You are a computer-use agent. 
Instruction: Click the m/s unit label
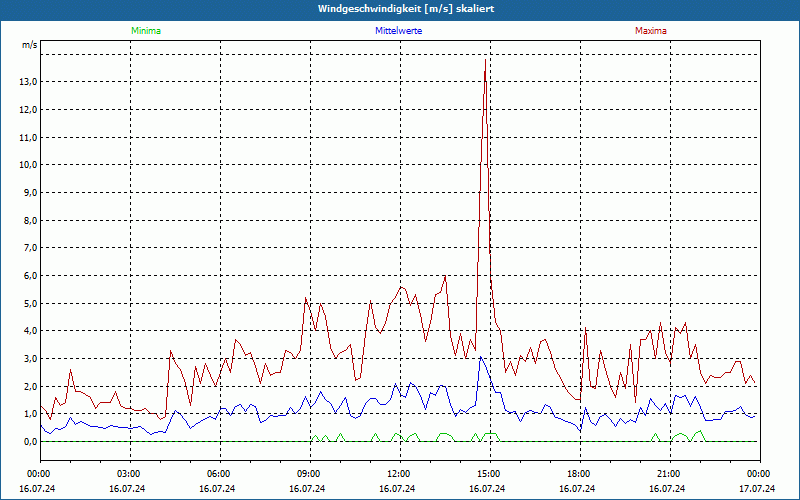pos(30,45)
